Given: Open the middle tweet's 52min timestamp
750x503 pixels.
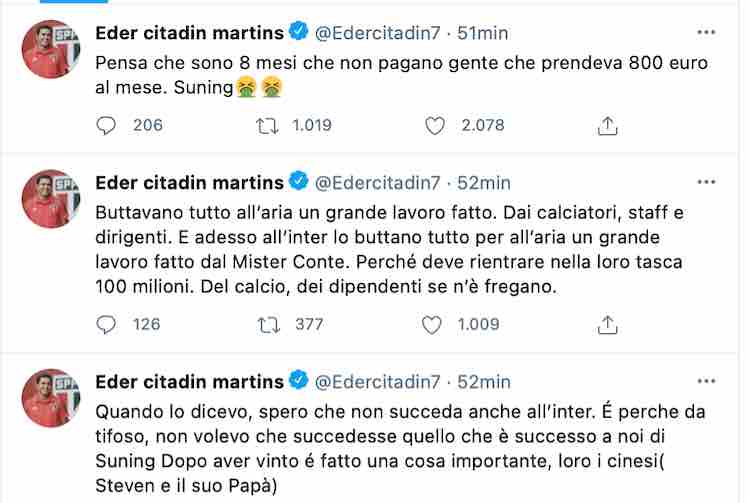Looking at the screenshot, I should pyautogui.click(x=483, y=183).
